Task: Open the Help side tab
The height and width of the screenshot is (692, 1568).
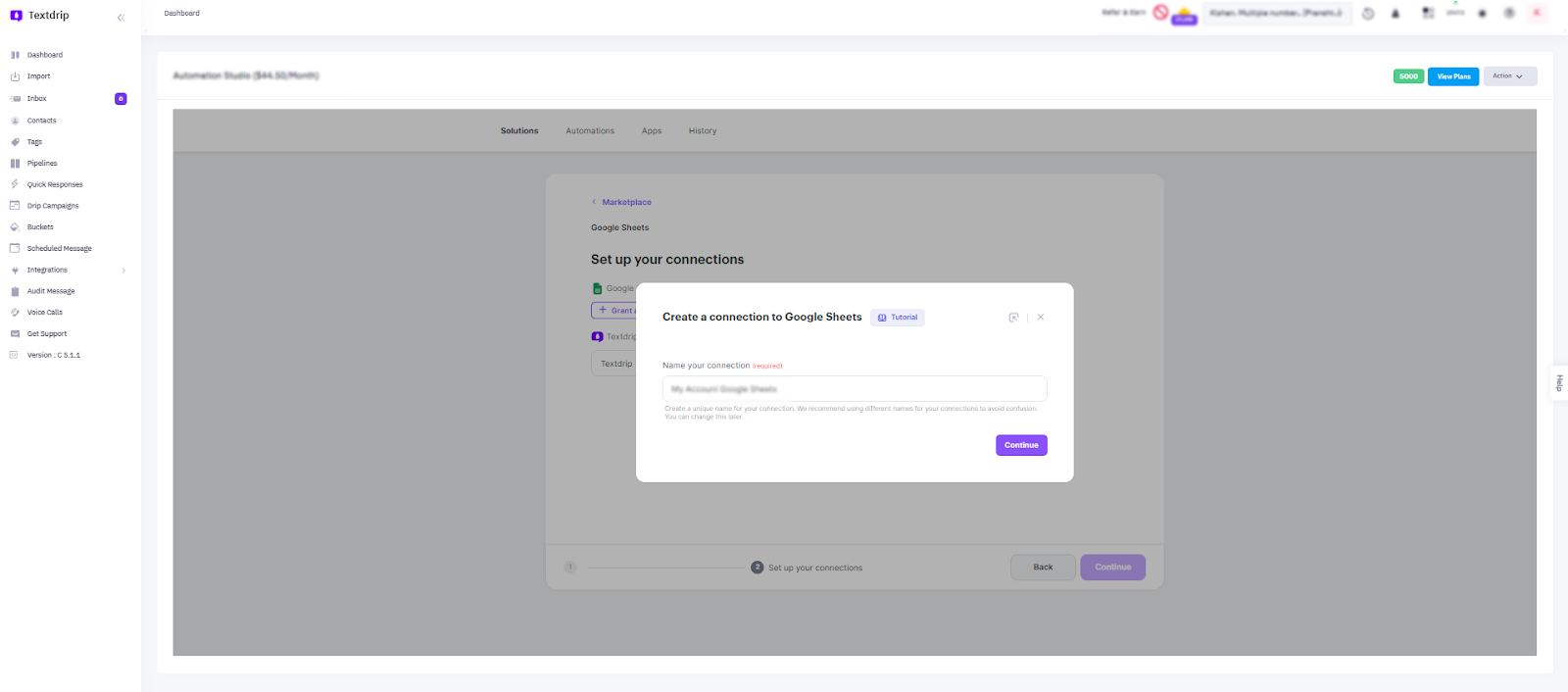Action: pyautogui.click(x=1559, y=382)
